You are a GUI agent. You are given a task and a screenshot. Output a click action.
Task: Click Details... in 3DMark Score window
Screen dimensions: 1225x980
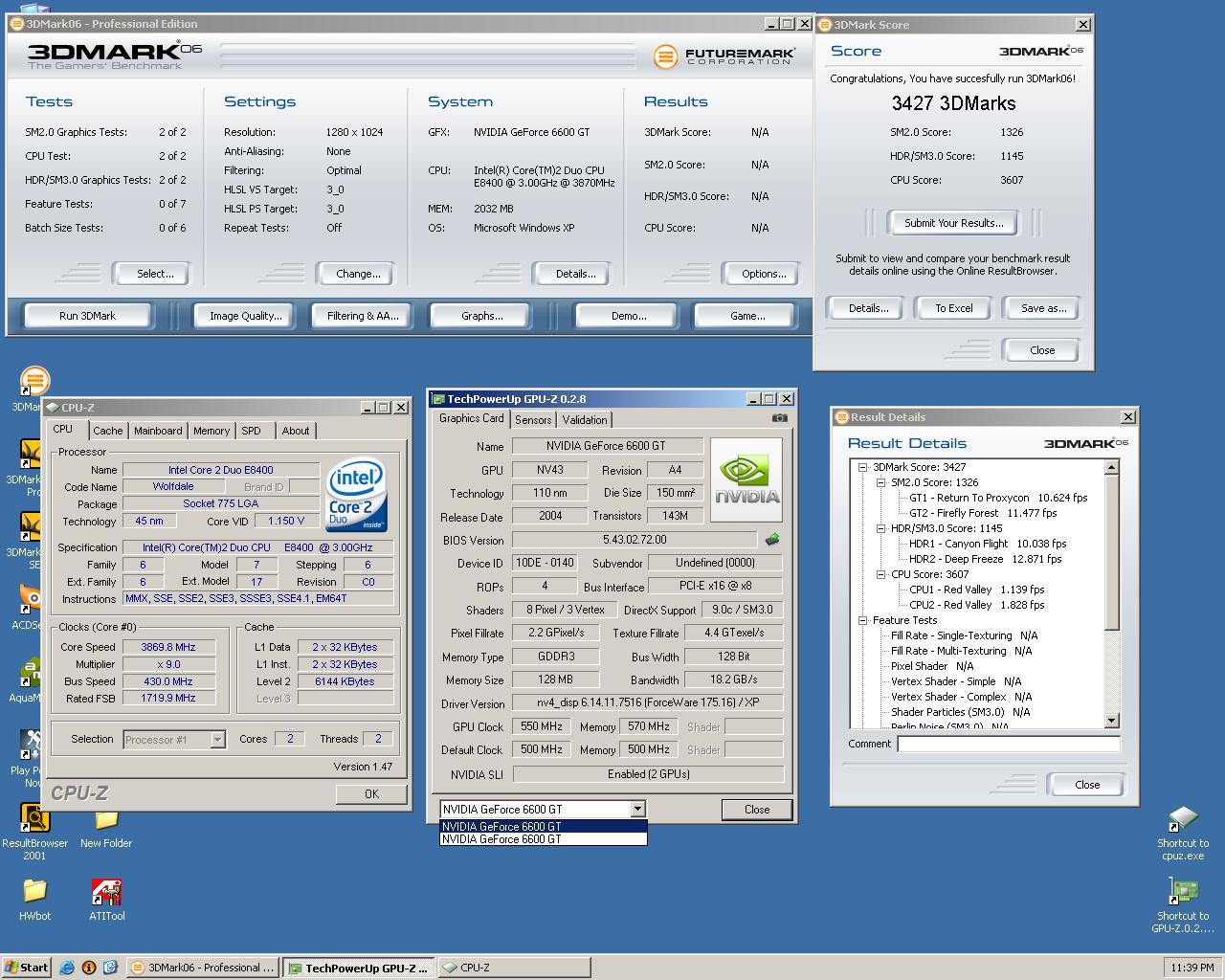[x=868, y=308]
